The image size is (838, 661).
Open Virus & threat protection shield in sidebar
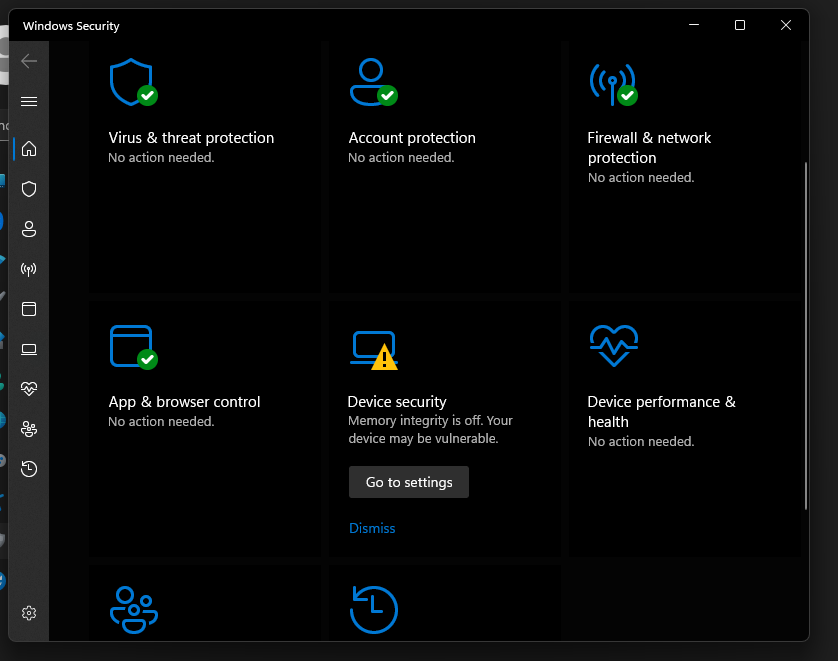(x=29, y=189)
